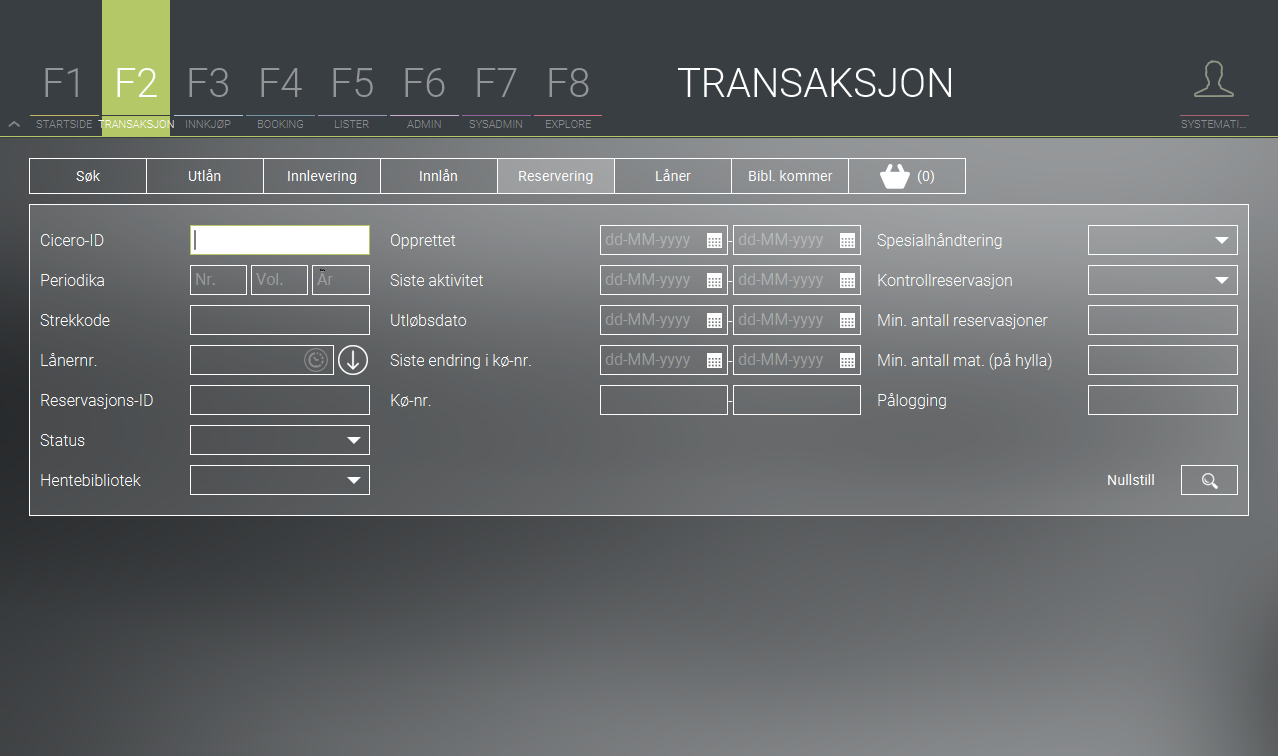Screen dimensions: 1278x756
Task: Switch to the Låner tab
Action: click(673, 176)
